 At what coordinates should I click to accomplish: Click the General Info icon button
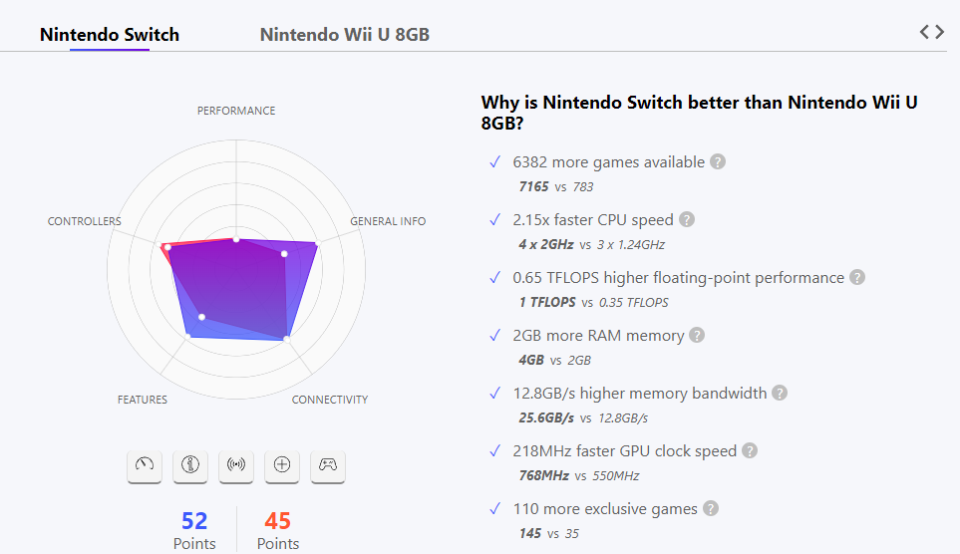point(190,465)
